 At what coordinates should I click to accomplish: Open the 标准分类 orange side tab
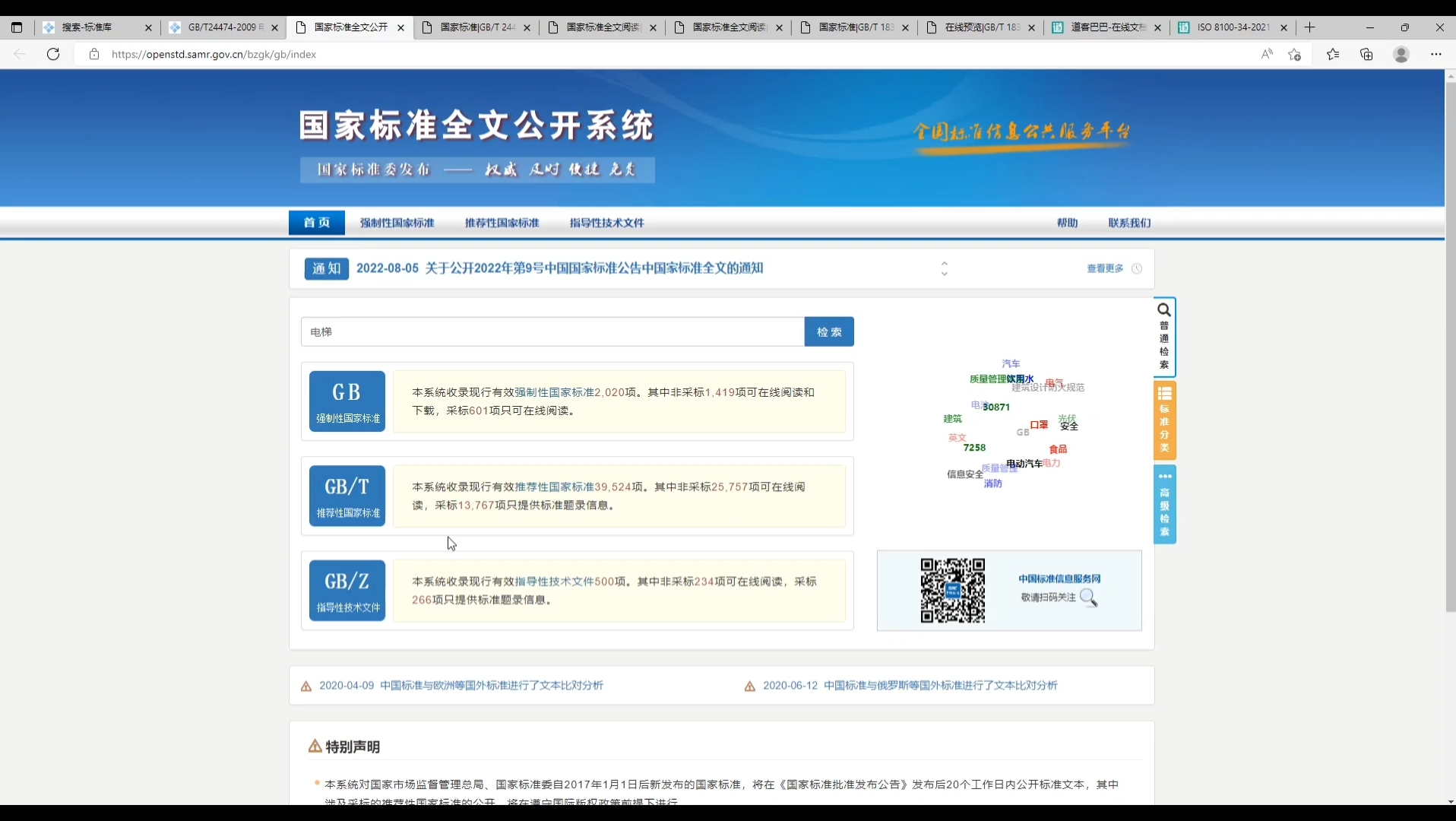(1164, 420)
